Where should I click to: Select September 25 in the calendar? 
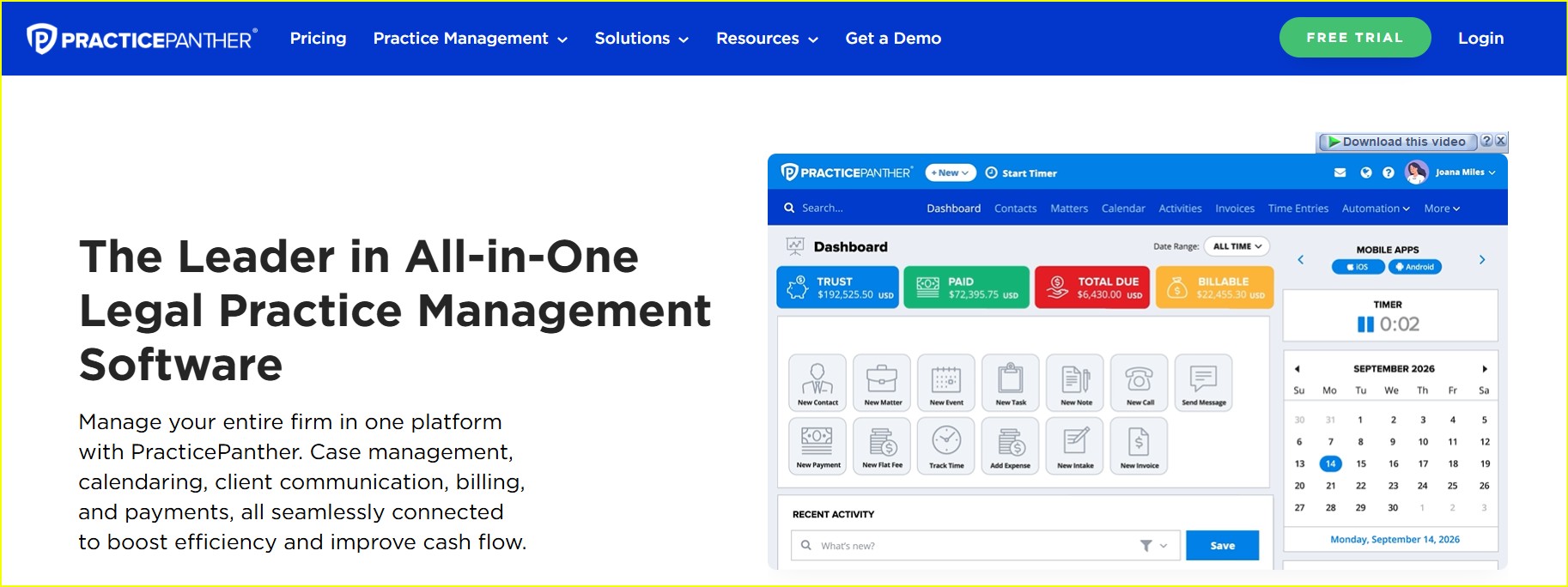[x=1452, y=486]
